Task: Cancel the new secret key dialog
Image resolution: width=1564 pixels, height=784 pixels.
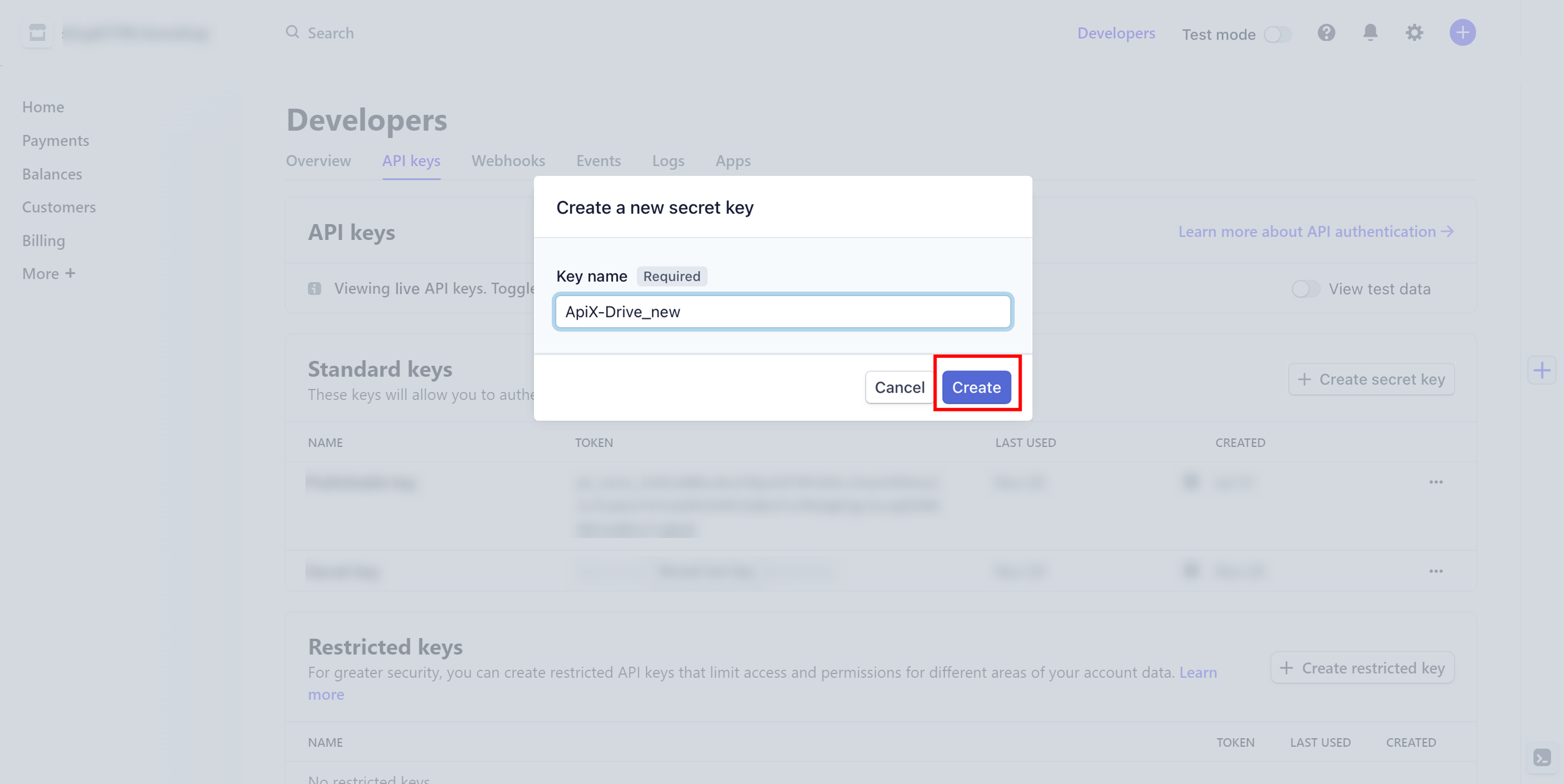Action: pos(899,387)
